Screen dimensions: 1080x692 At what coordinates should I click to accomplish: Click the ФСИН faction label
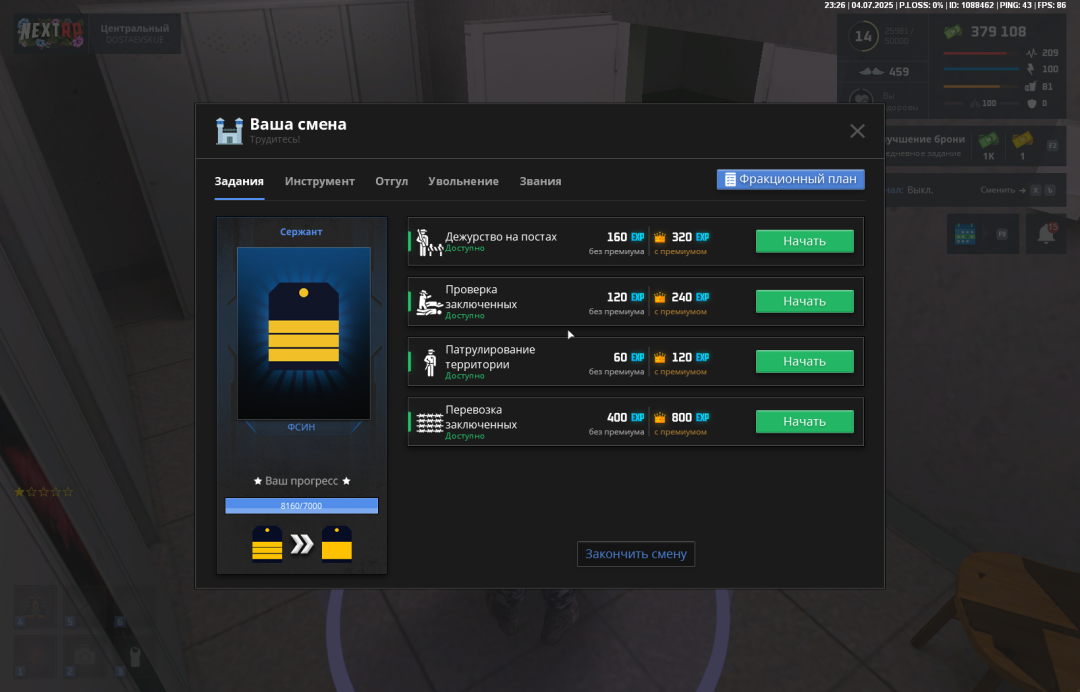[301, 427]
